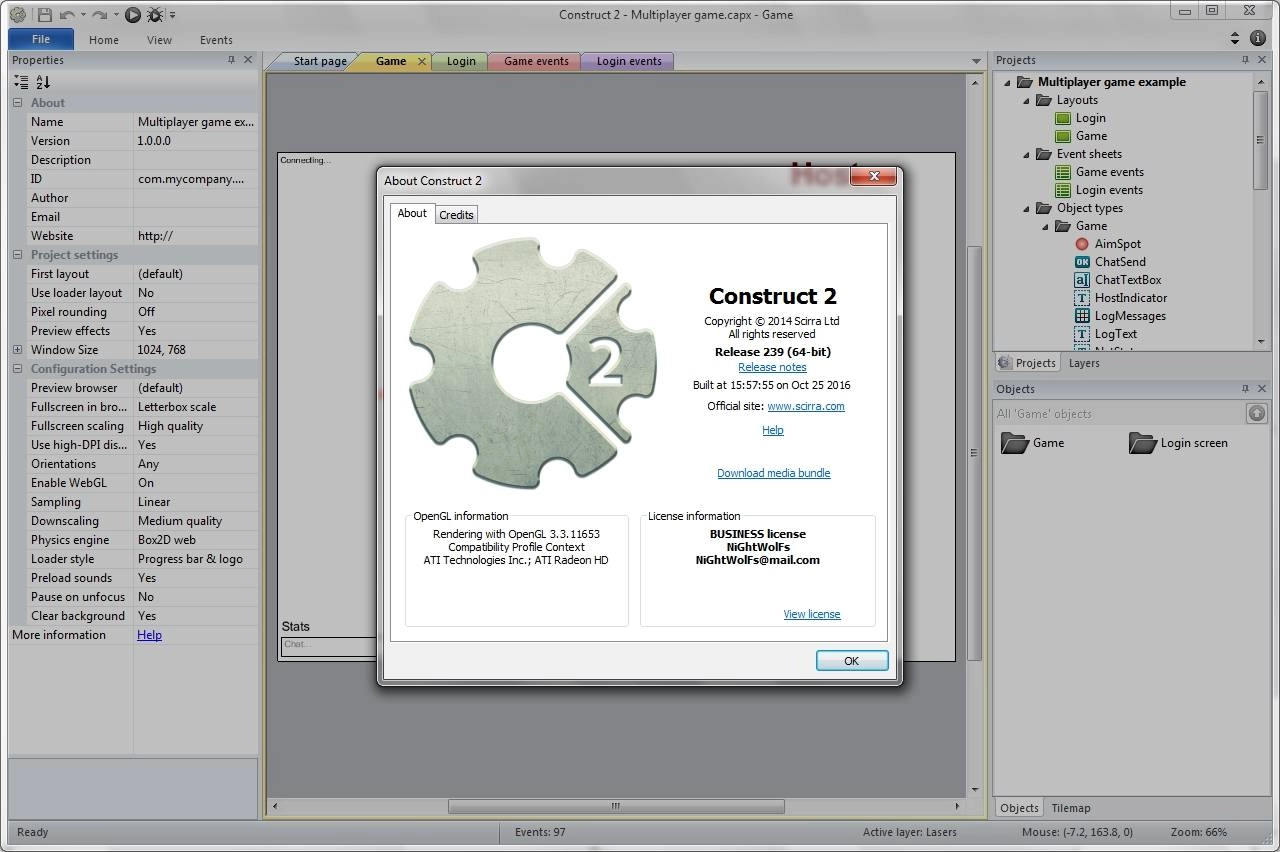1280x852 pixels.
Task: Collapse the Configuration Settings section
Action: (x=17, y=369)
